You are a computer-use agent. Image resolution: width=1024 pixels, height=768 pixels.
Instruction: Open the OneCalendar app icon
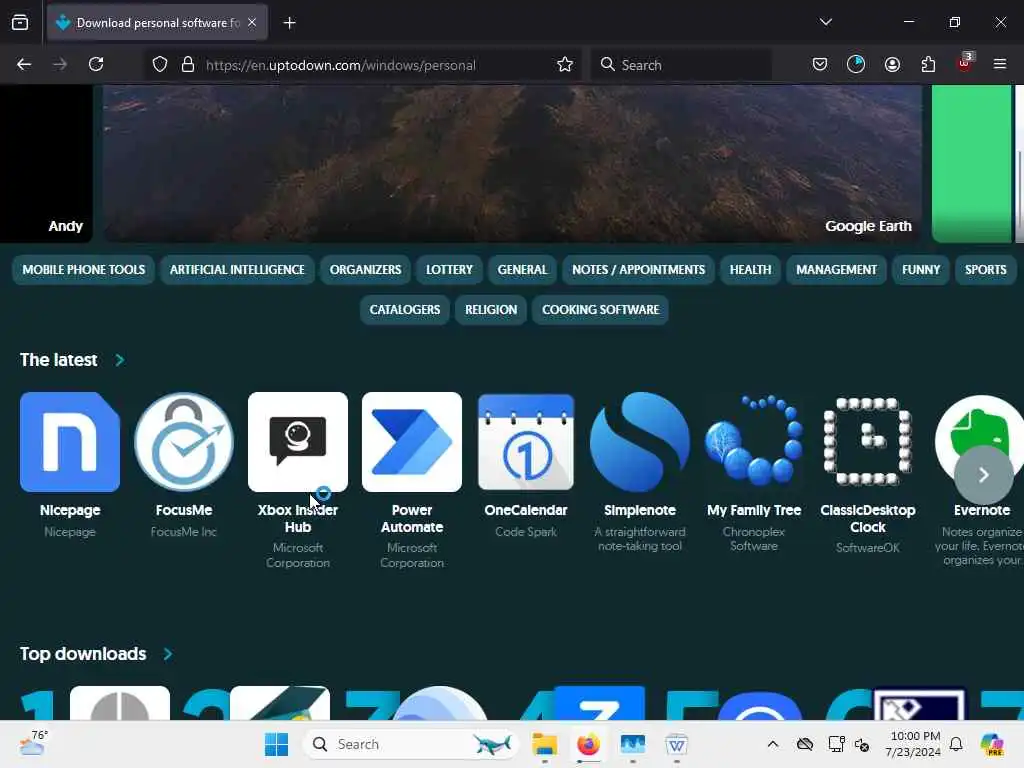point(526,442)
